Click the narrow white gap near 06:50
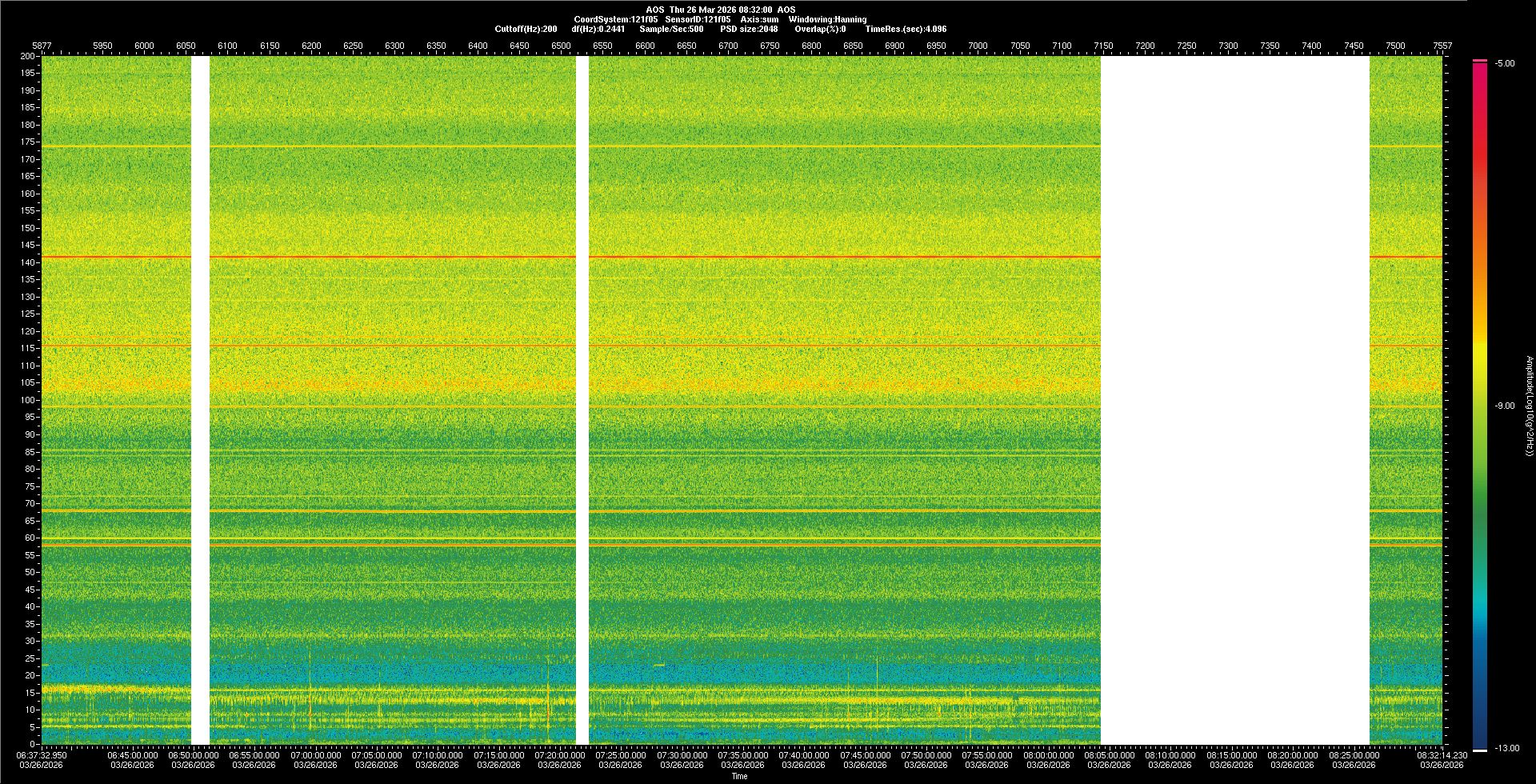The width and height of the screenshot is (1536, 784). point(200,400)
